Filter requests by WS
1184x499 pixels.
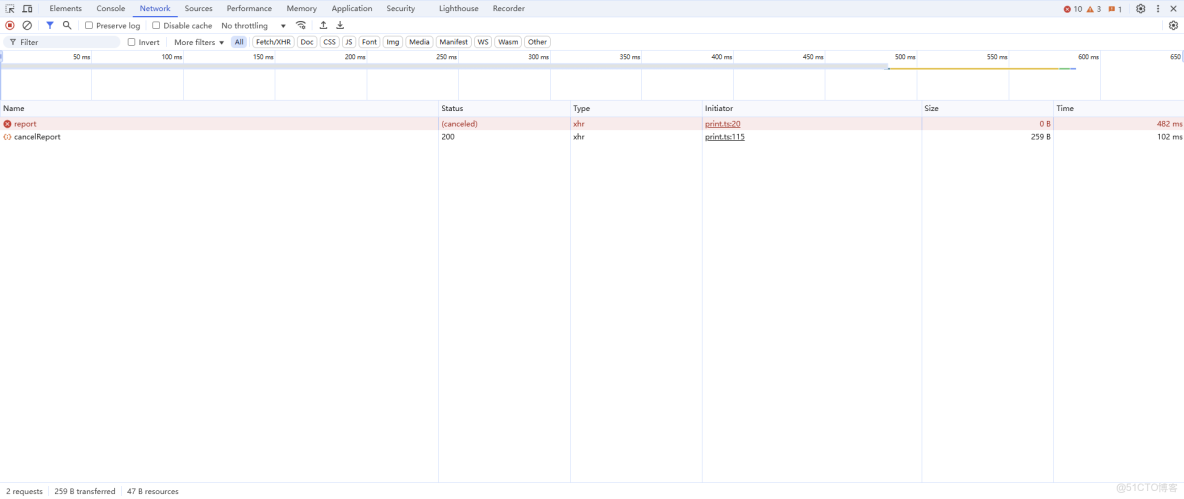[x=483, y=42]
